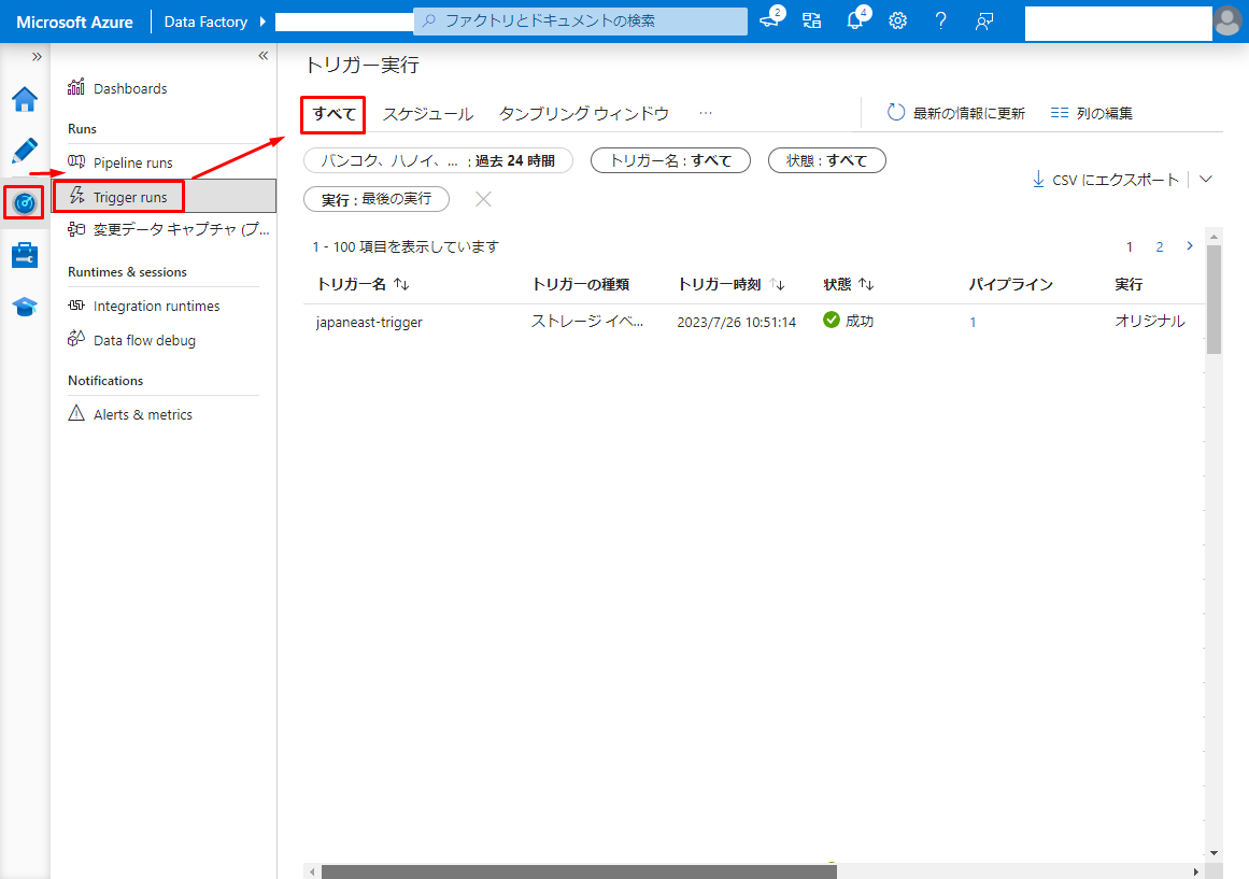Open the 状態 filter dropdown
1249x879 pixels.
[x=826, y=161]
